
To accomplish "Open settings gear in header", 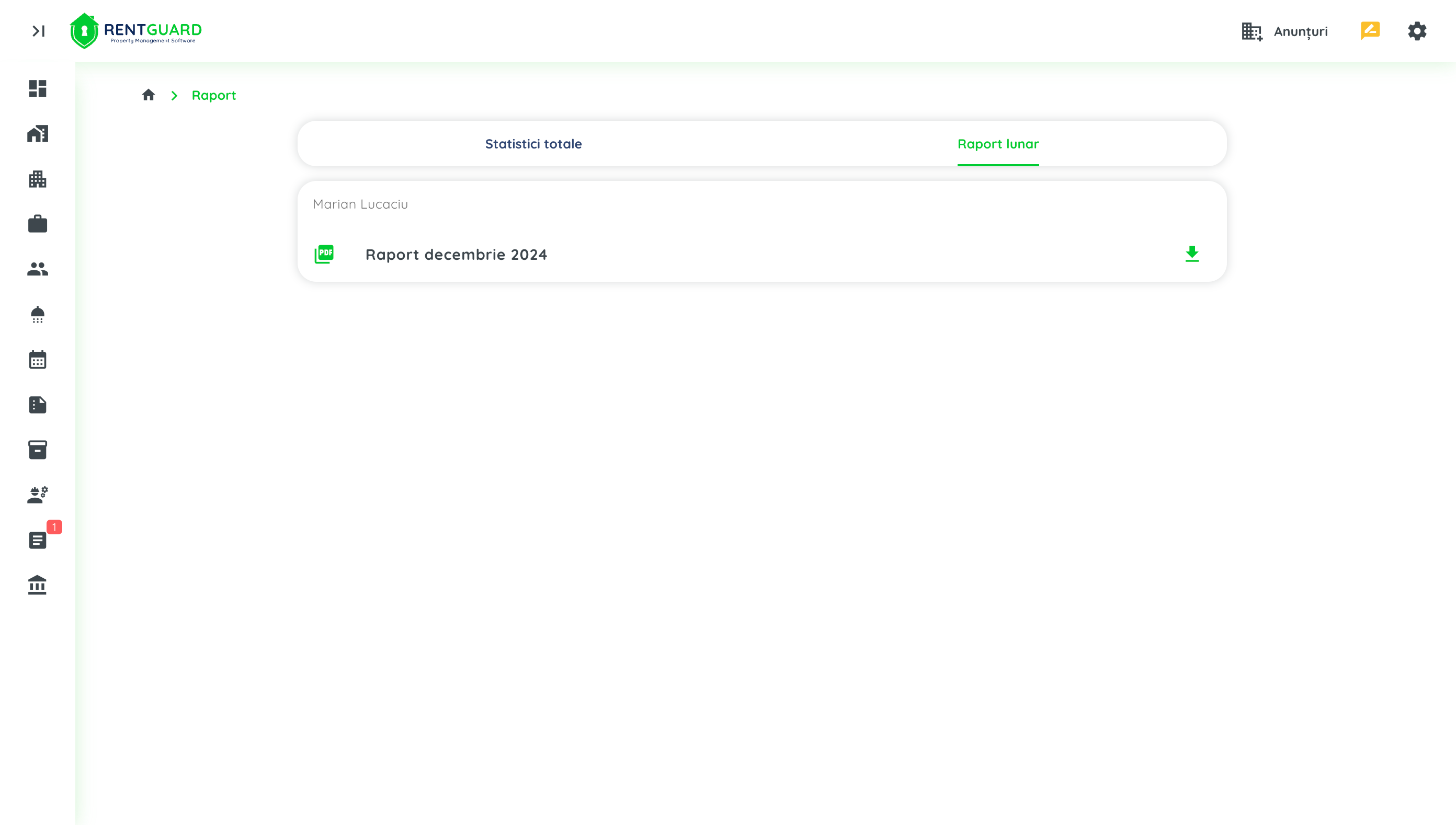I will [x=1416, y=31].
